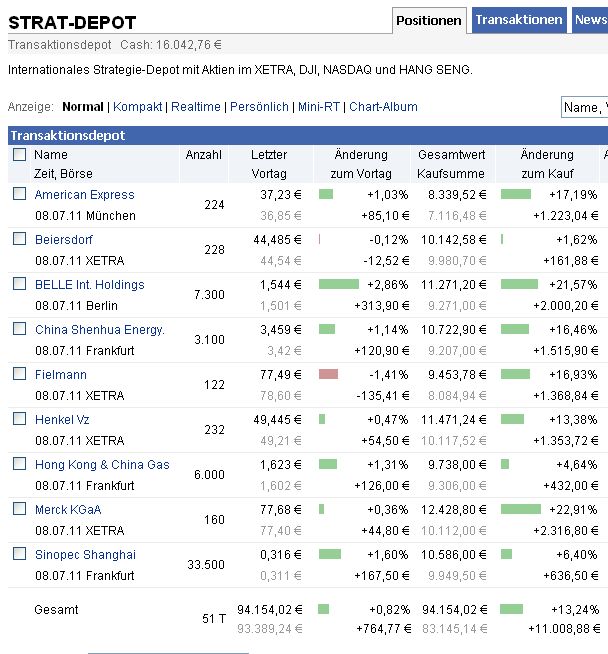608x654 pixels.
Task: Click Henkel Vz change +54,50 €
Action: pos(385,441)
